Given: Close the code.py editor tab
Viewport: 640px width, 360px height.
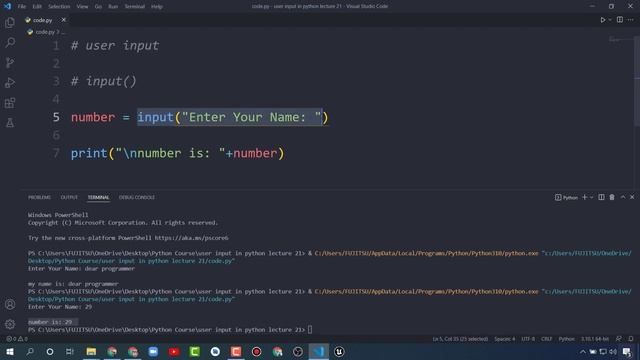Looking at the screenshot, I should tap(63, 20).
